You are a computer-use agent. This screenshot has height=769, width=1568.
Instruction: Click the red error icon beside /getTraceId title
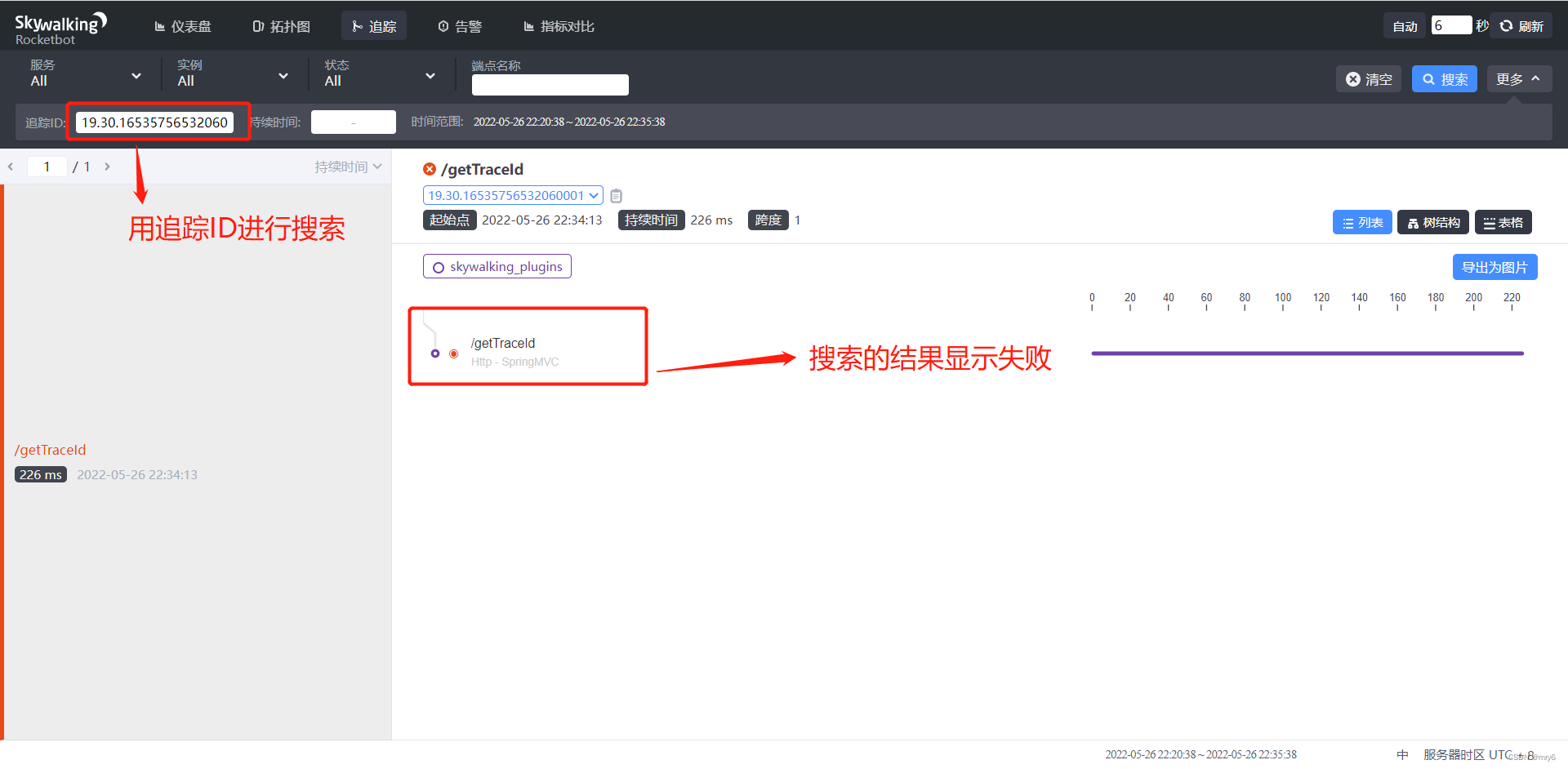coord(430,169)
